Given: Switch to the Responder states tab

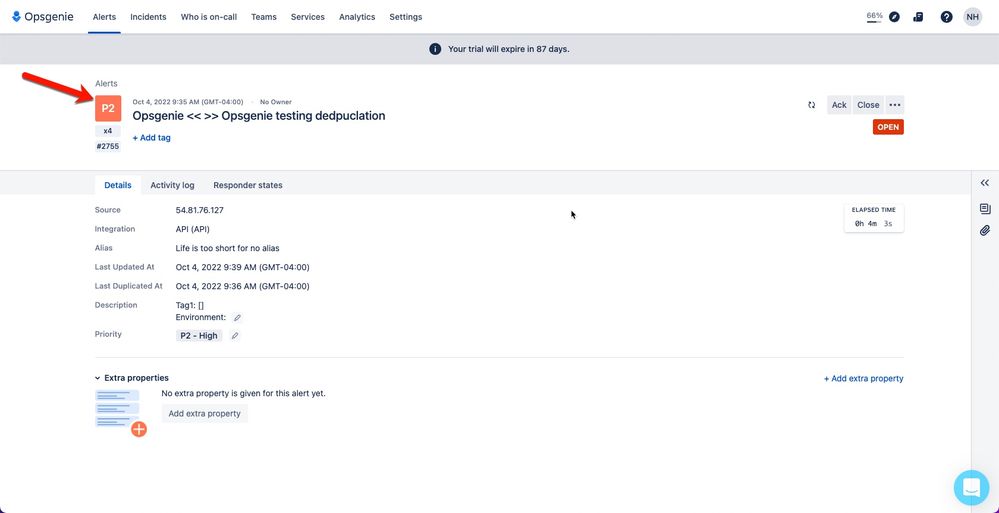Looking at the screenshot, I should 248,185.
